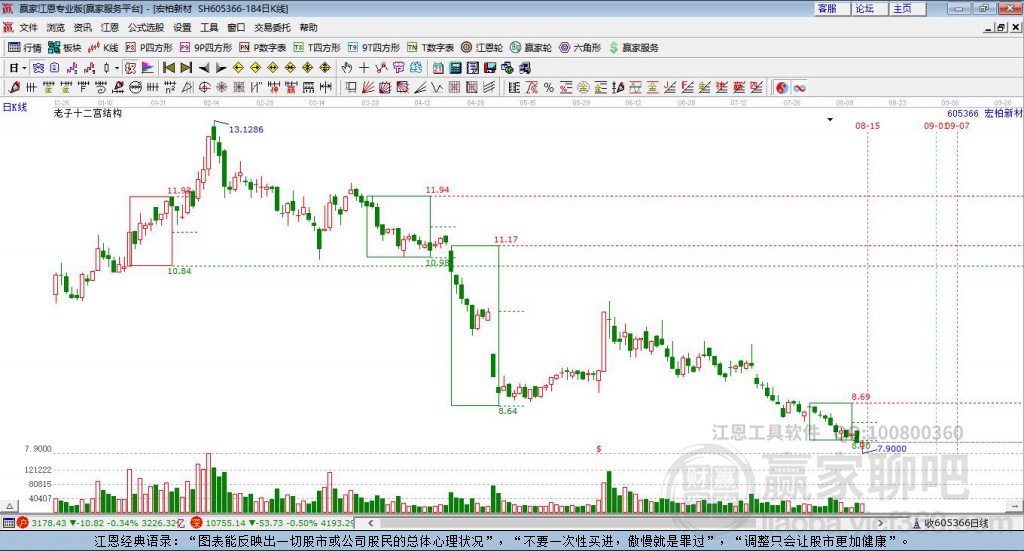Click the 主页 homepage button
The width and height of the screenshot is (1024, 551).
pos(908,8)
